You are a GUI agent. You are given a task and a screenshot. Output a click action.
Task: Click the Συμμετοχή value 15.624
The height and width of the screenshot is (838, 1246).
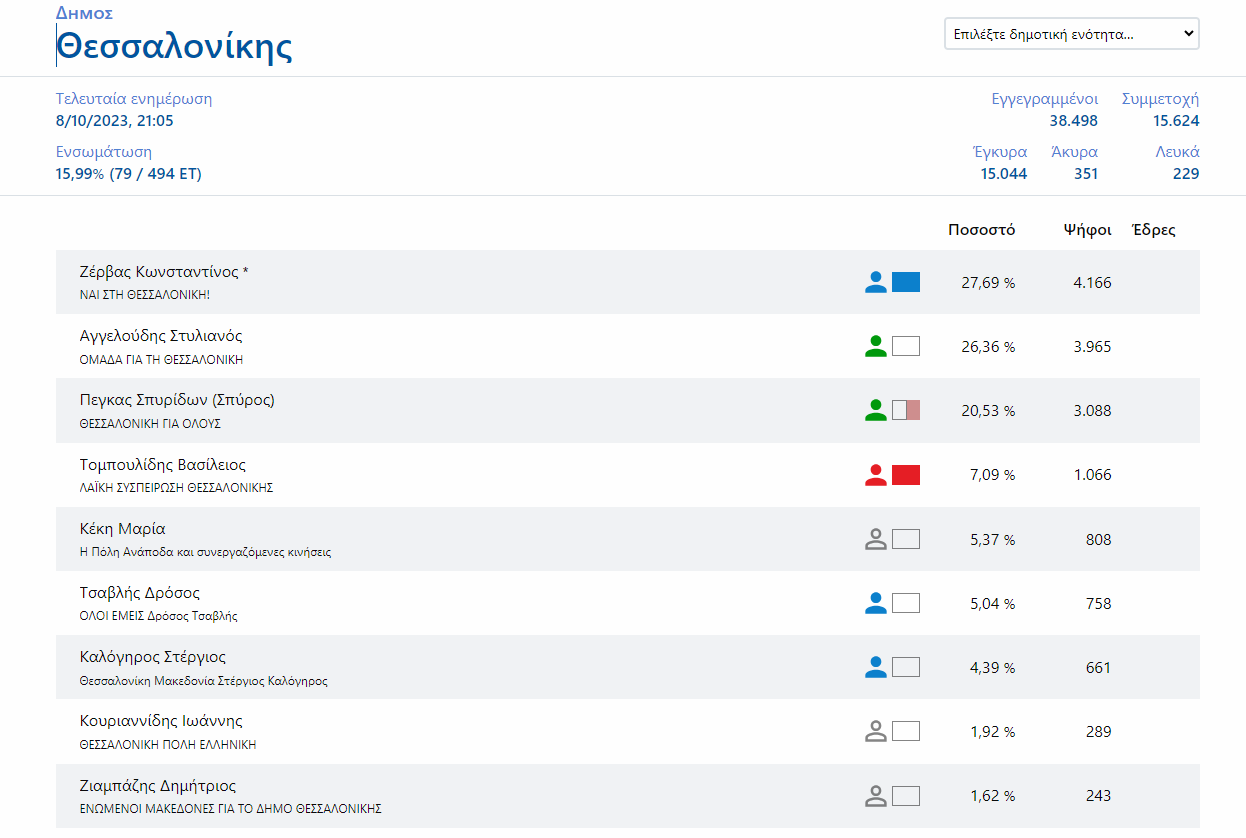point(1175,121)
